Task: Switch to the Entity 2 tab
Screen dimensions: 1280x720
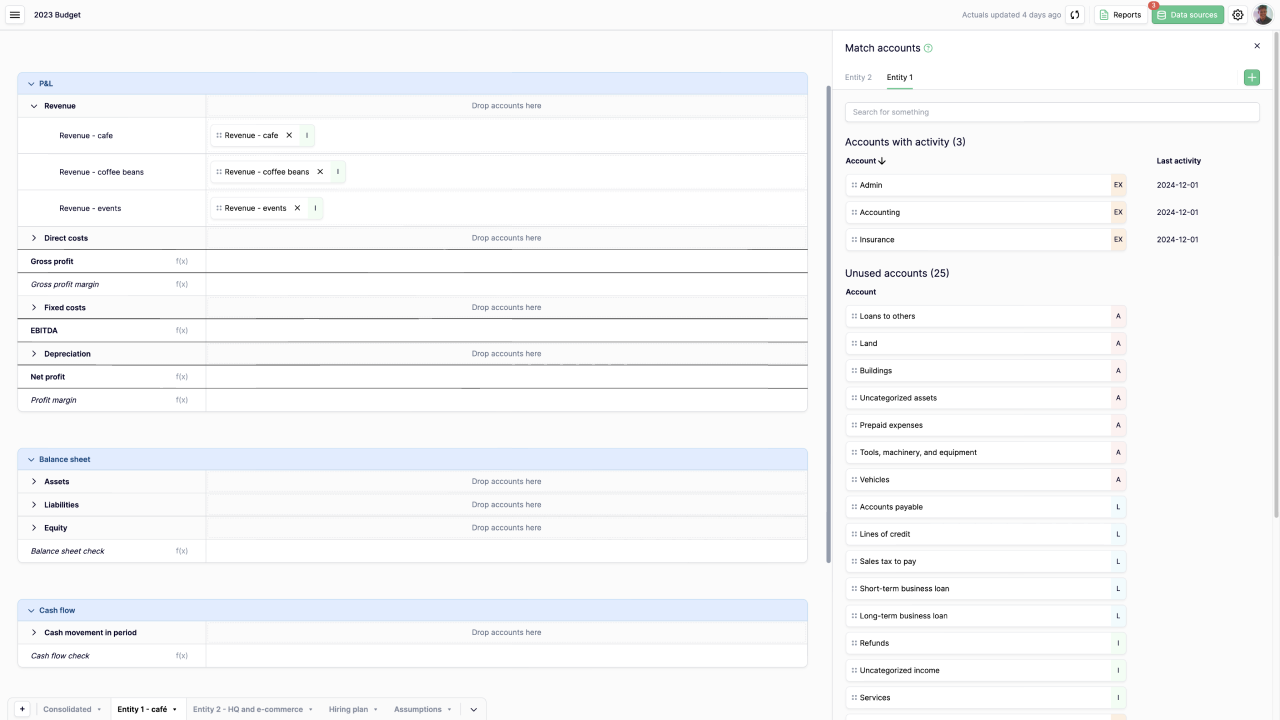Action: point(858,77)
